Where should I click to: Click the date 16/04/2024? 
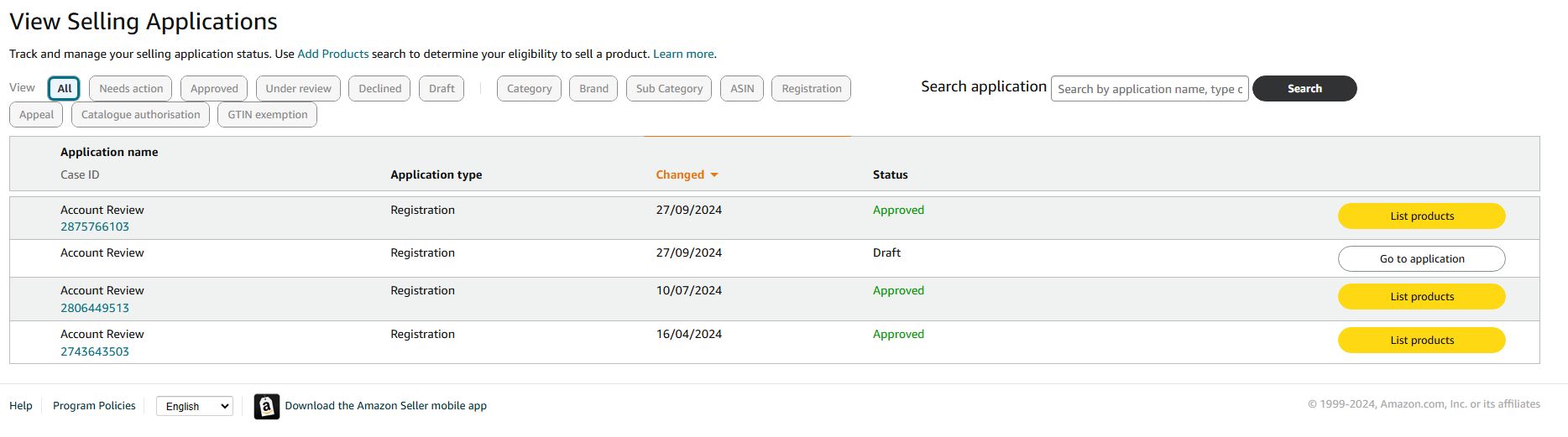click(x=688, y=335)
